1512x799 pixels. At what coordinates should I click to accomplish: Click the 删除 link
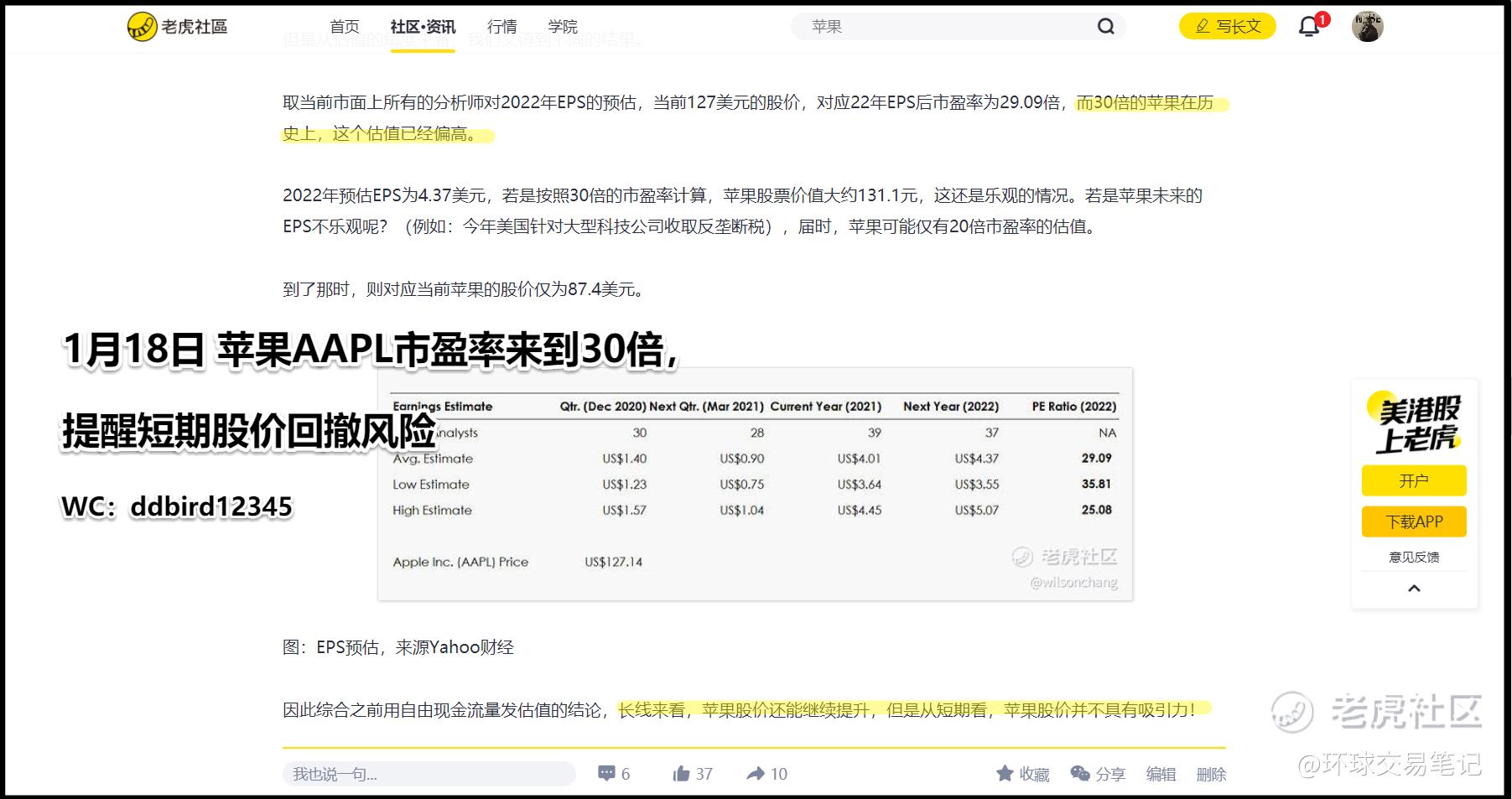click(1211, 774)
